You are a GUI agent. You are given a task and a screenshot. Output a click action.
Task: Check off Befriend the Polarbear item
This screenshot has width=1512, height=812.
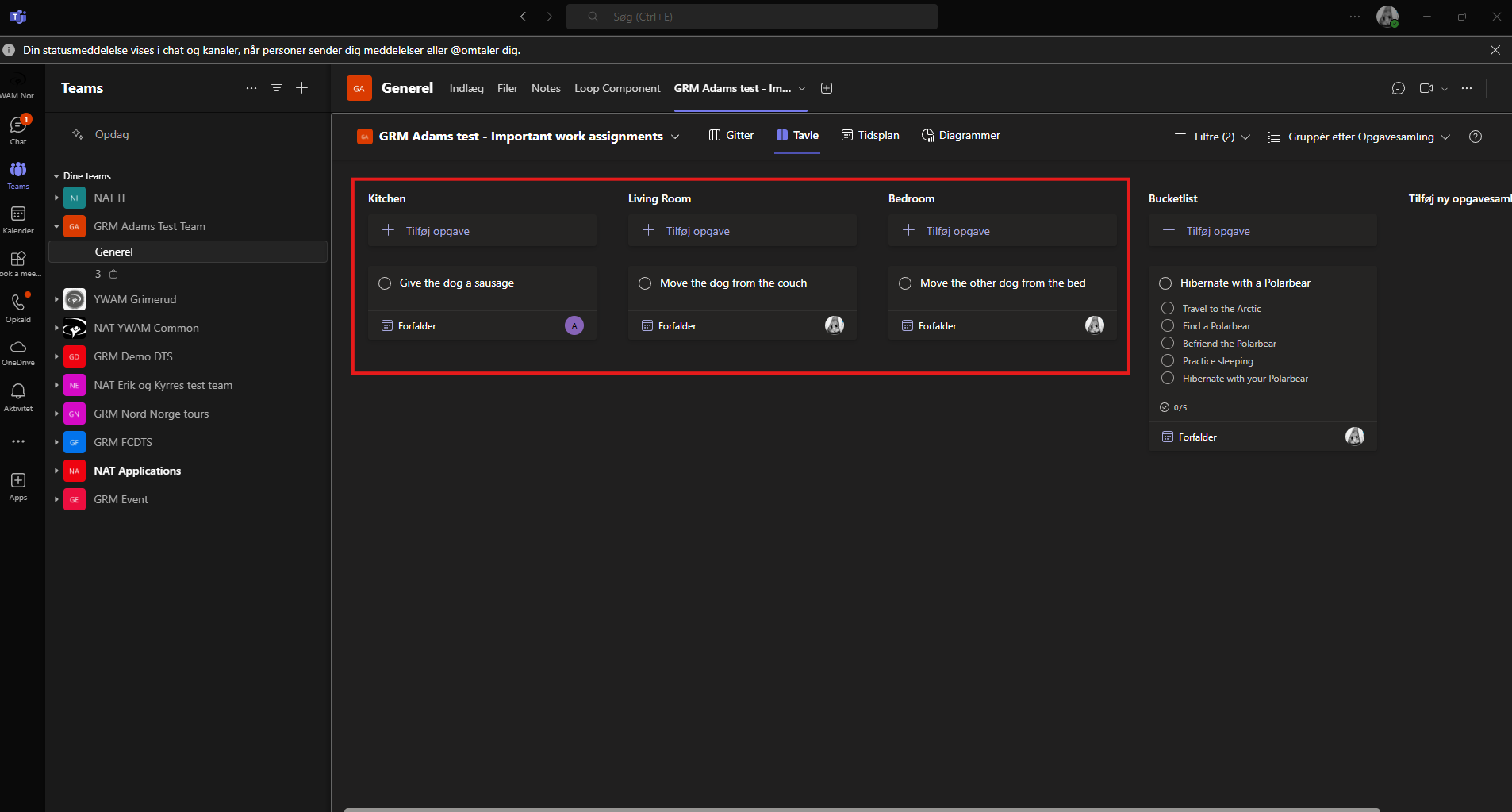coord(1168,343)
